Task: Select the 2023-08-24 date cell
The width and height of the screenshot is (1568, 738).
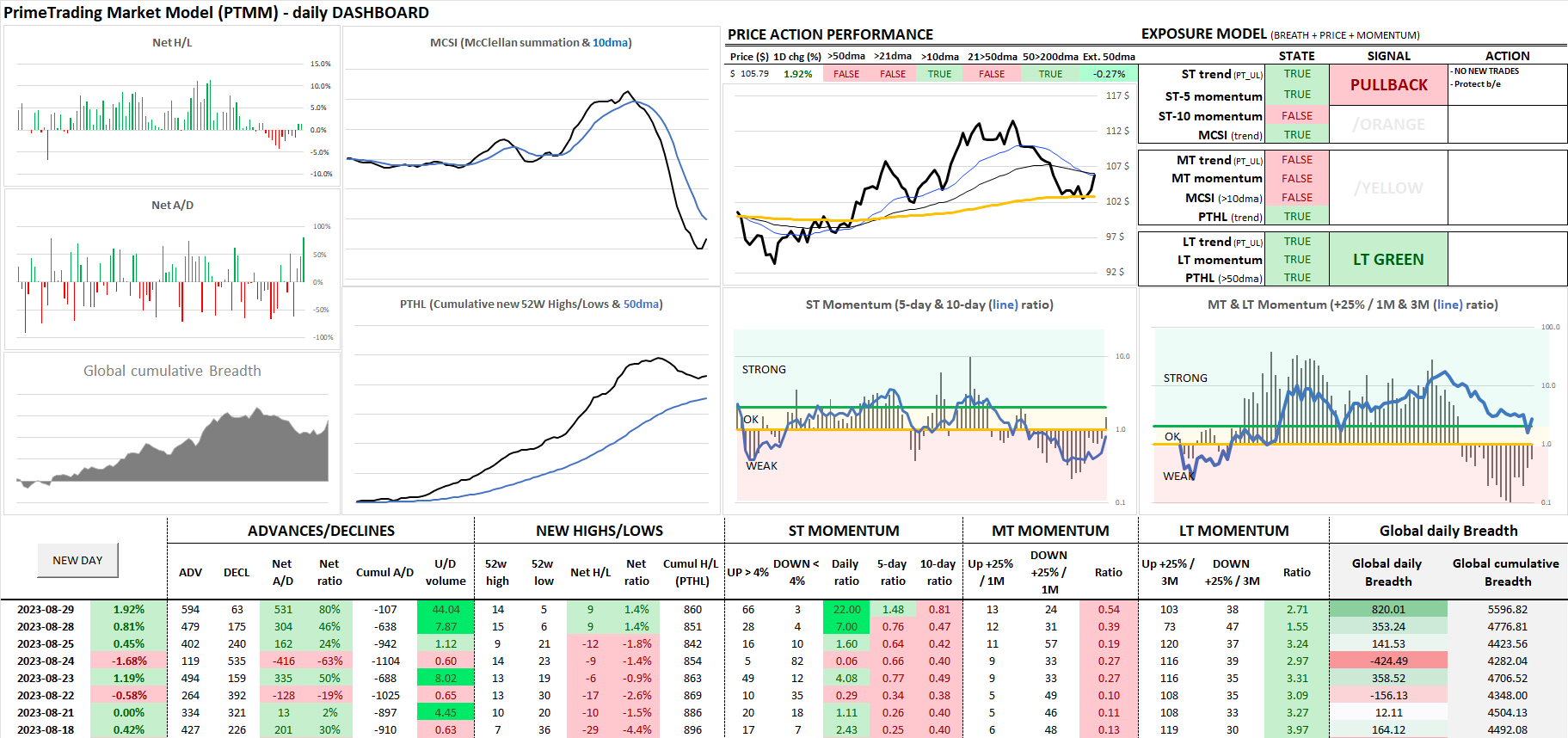Action: (x=46, y=661)
